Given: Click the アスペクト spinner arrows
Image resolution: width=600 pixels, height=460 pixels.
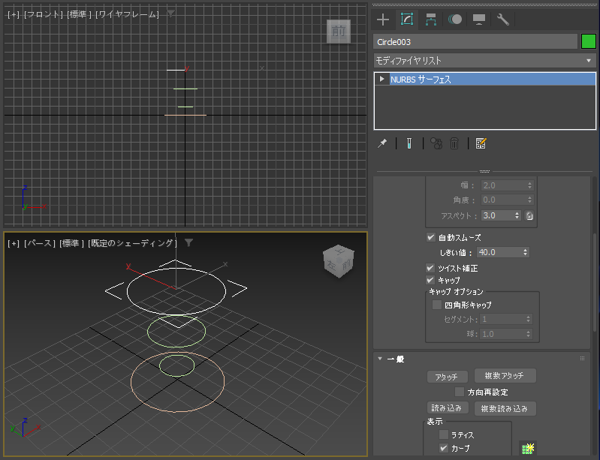Looking at the screenshot, I should (x=517, y=215).
